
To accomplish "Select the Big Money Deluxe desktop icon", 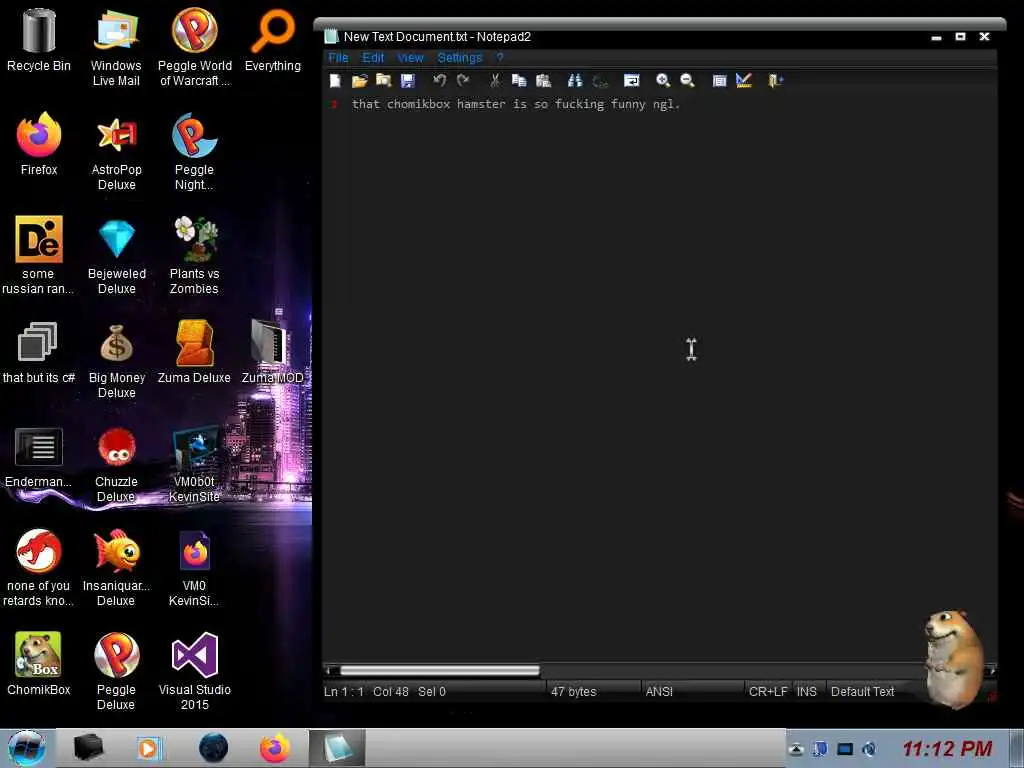I will tap(117, 359).
